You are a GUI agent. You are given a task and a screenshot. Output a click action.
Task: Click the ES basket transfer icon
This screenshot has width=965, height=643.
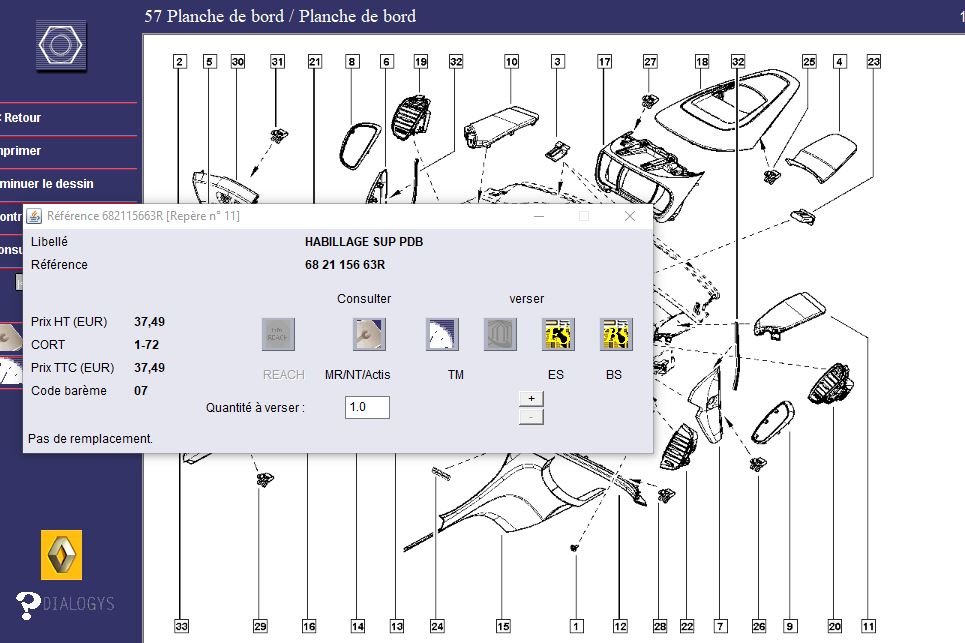click(557, 334)
